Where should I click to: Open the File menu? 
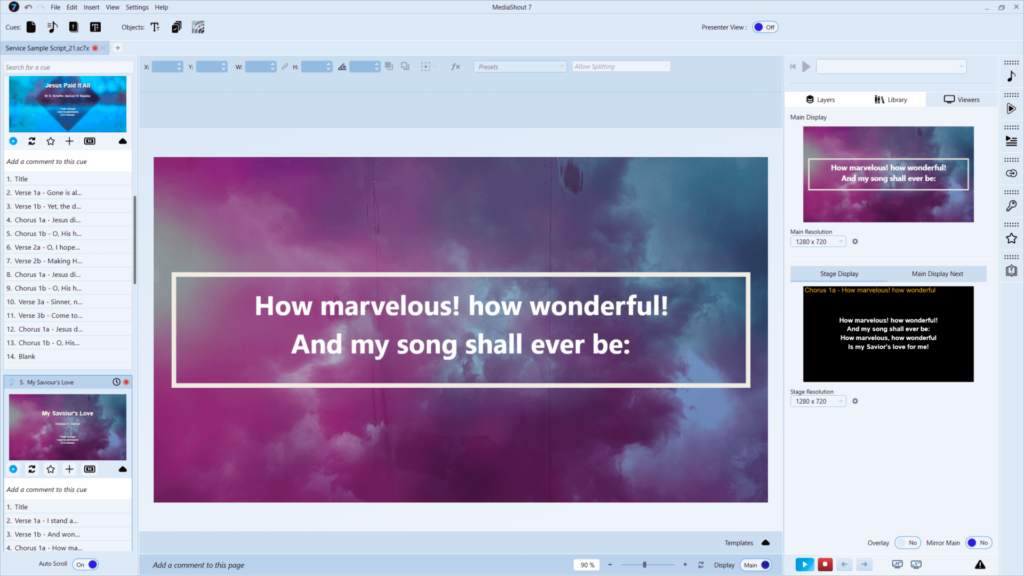click(56, 7)
